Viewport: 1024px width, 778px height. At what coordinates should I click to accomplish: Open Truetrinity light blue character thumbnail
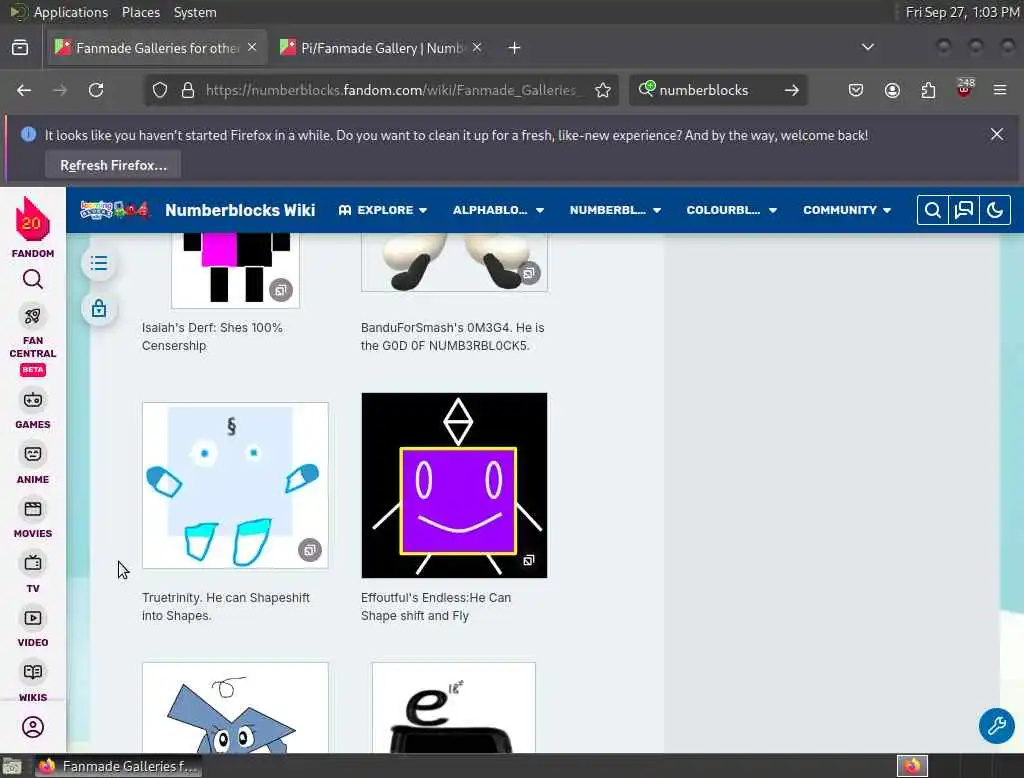(x=235, y=485)
